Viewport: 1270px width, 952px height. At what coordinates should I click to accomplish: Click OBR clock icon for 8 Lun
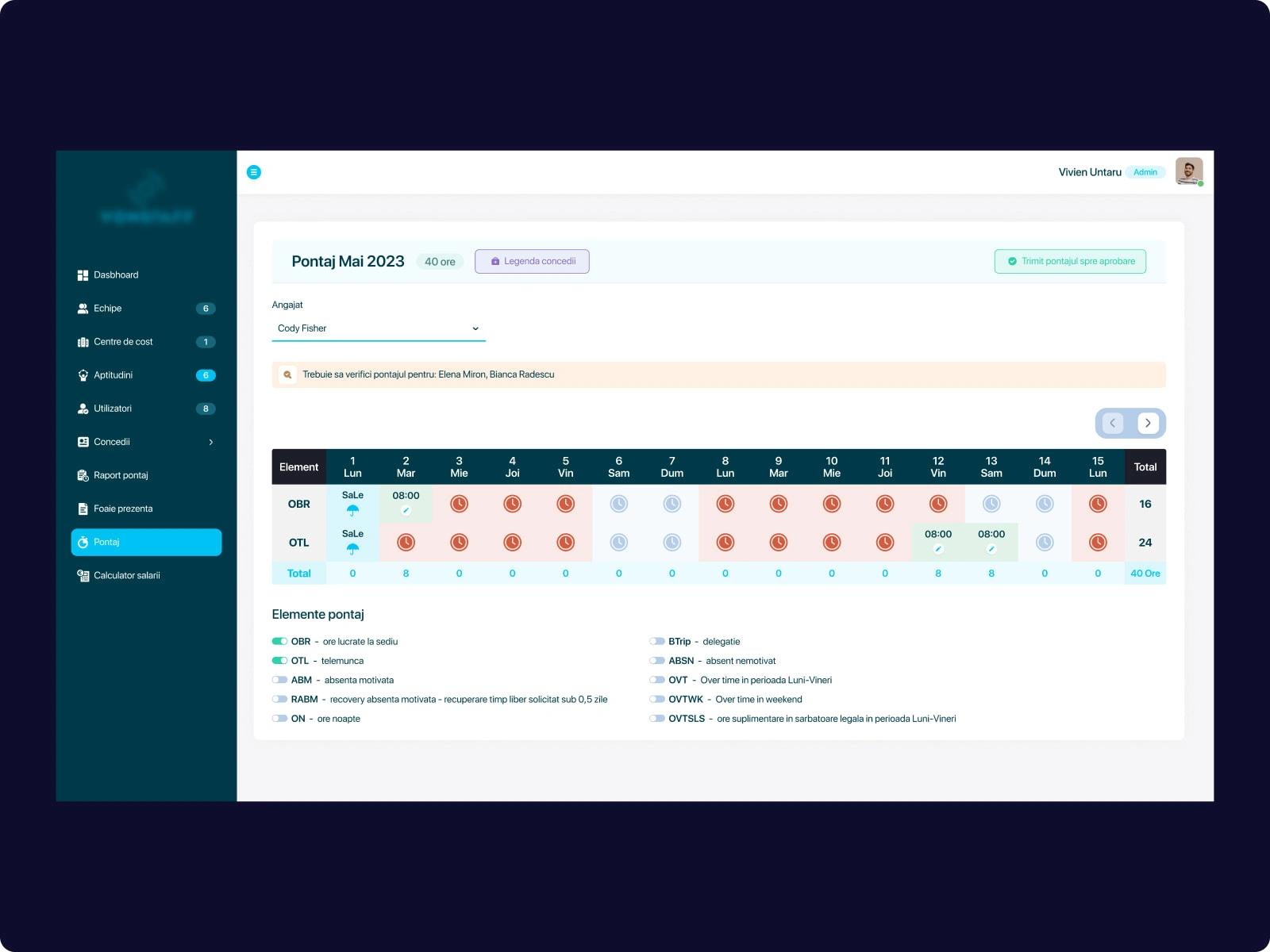[x=725, y=504]
